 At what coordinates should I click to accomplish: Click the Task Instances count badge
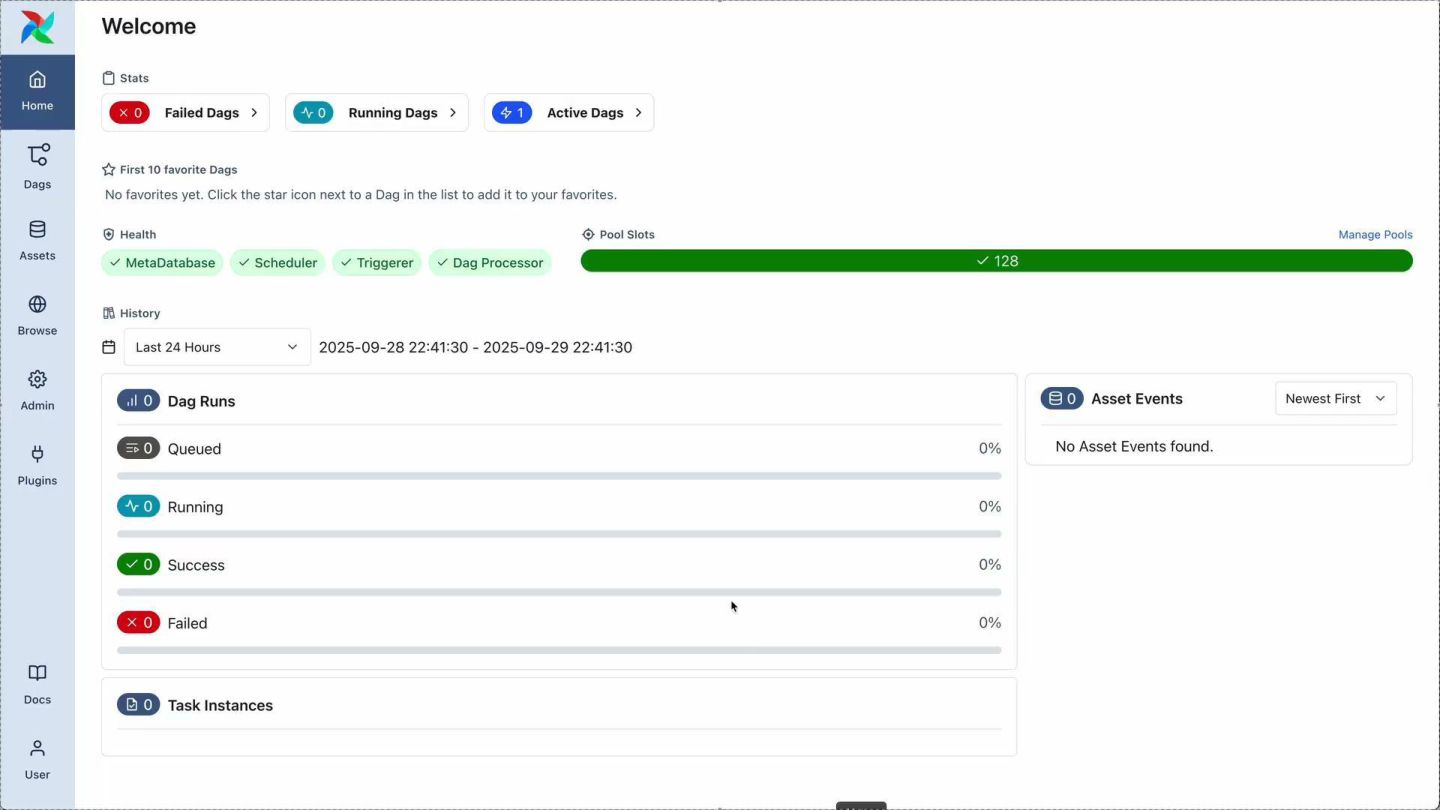(x=138, y=705)
